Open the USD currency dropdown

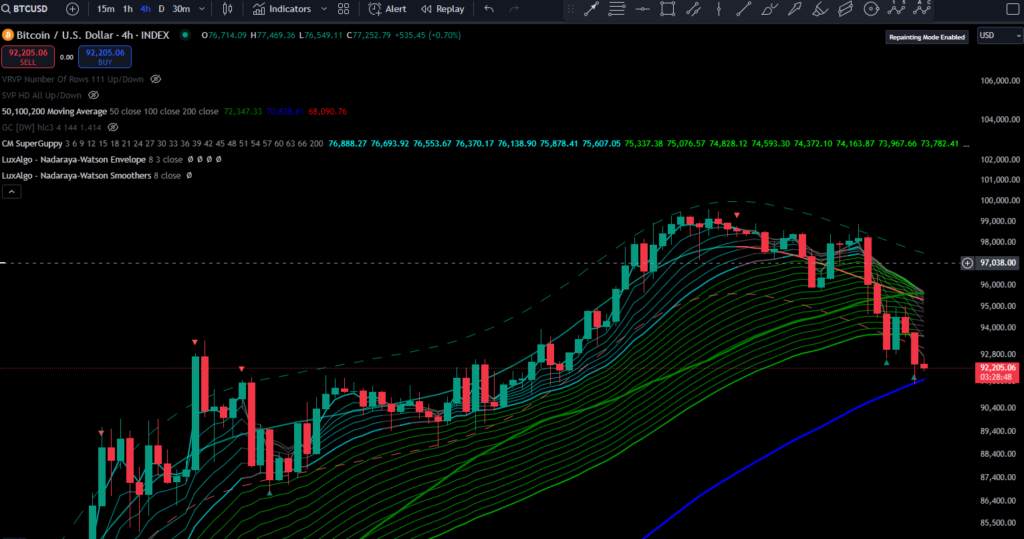(1000, 36)
